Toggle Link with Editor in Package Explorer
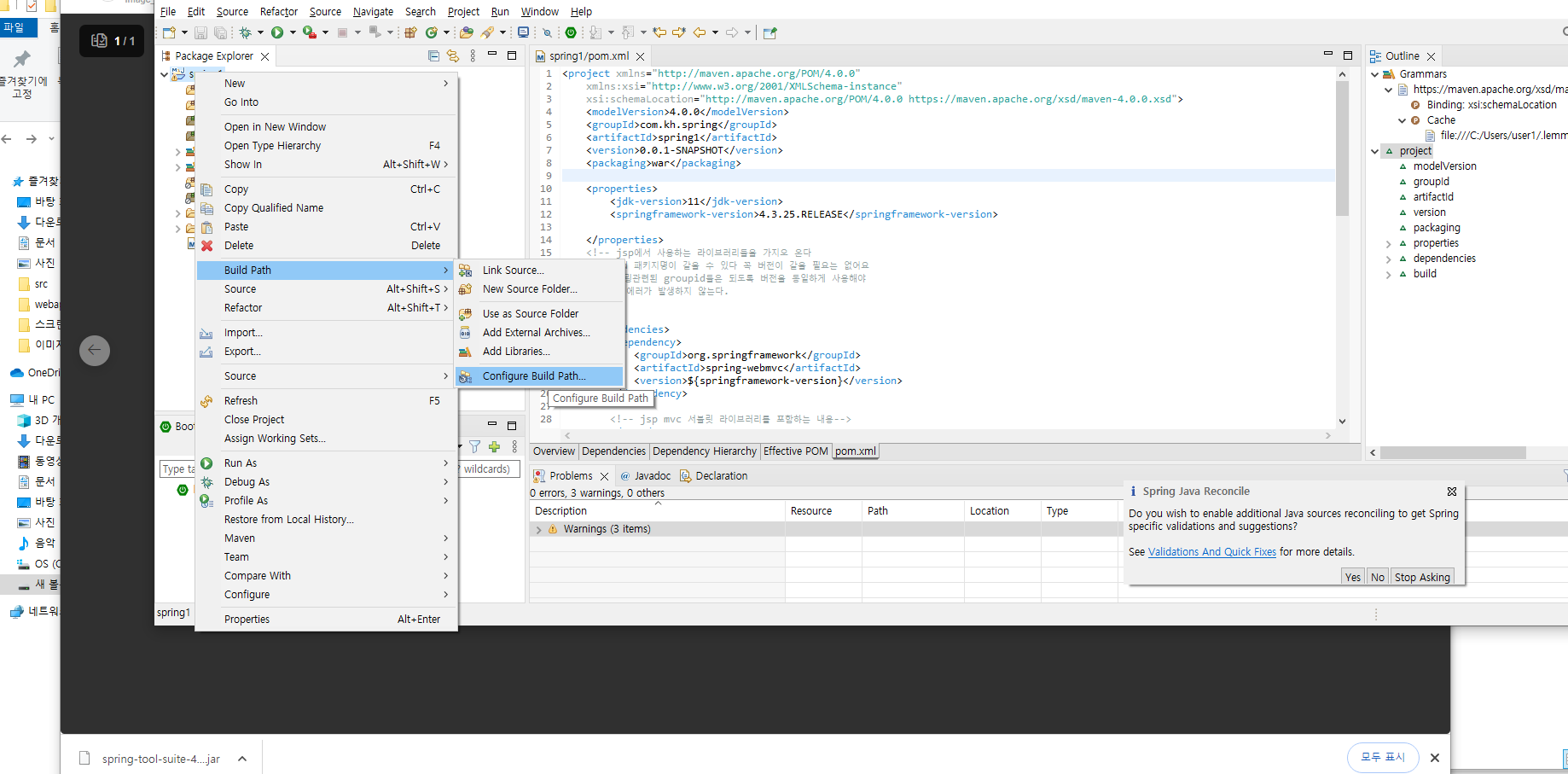This screenshot has height=774, width=1568. 453,56
